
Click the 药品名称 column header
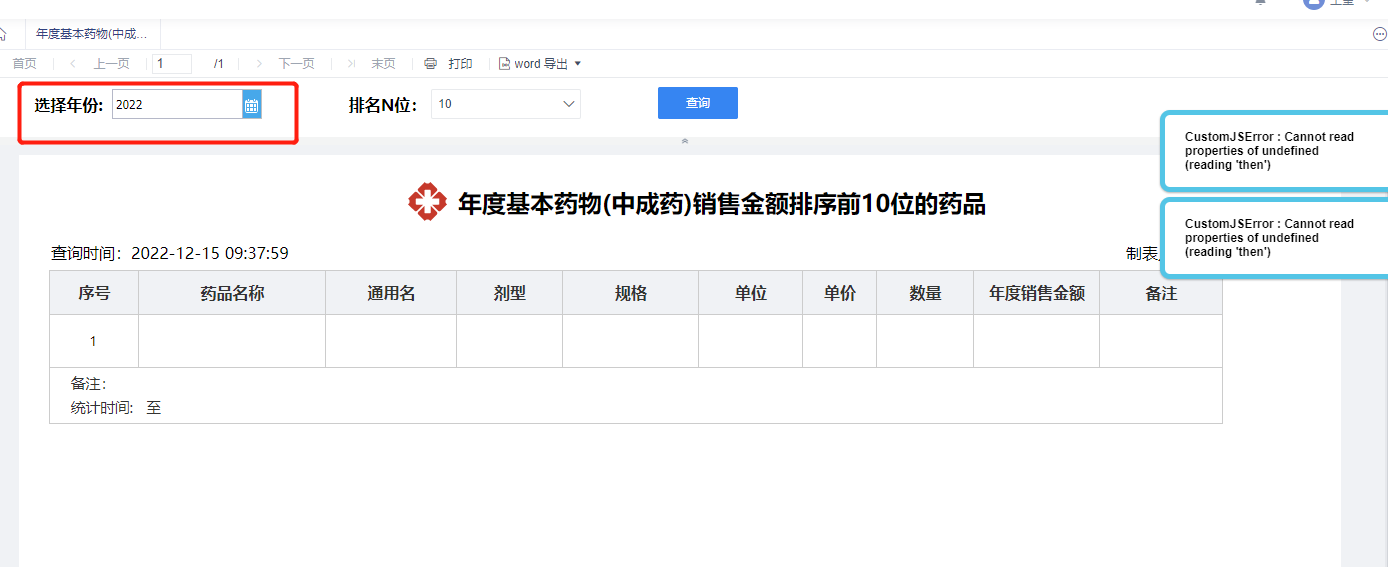tap(232, 293)
